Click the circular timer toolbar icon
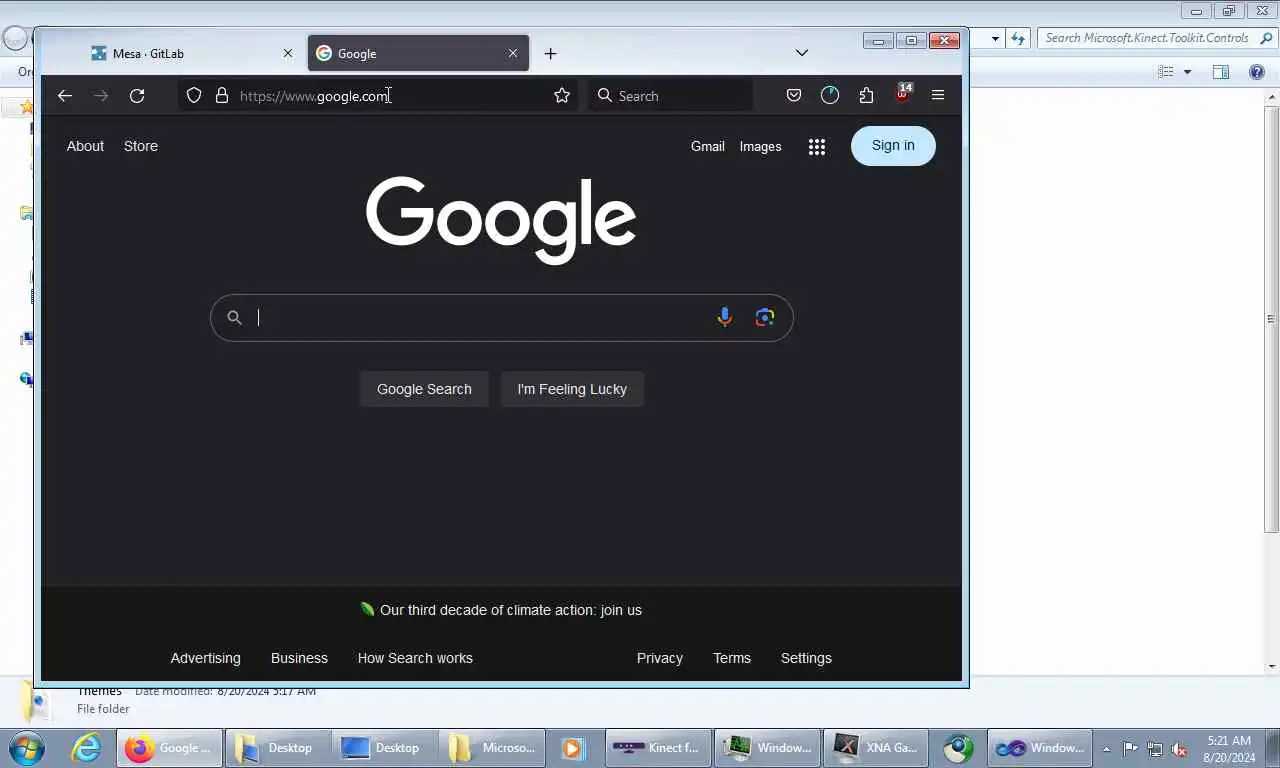 pyautogui.click(x=830, y=95)
